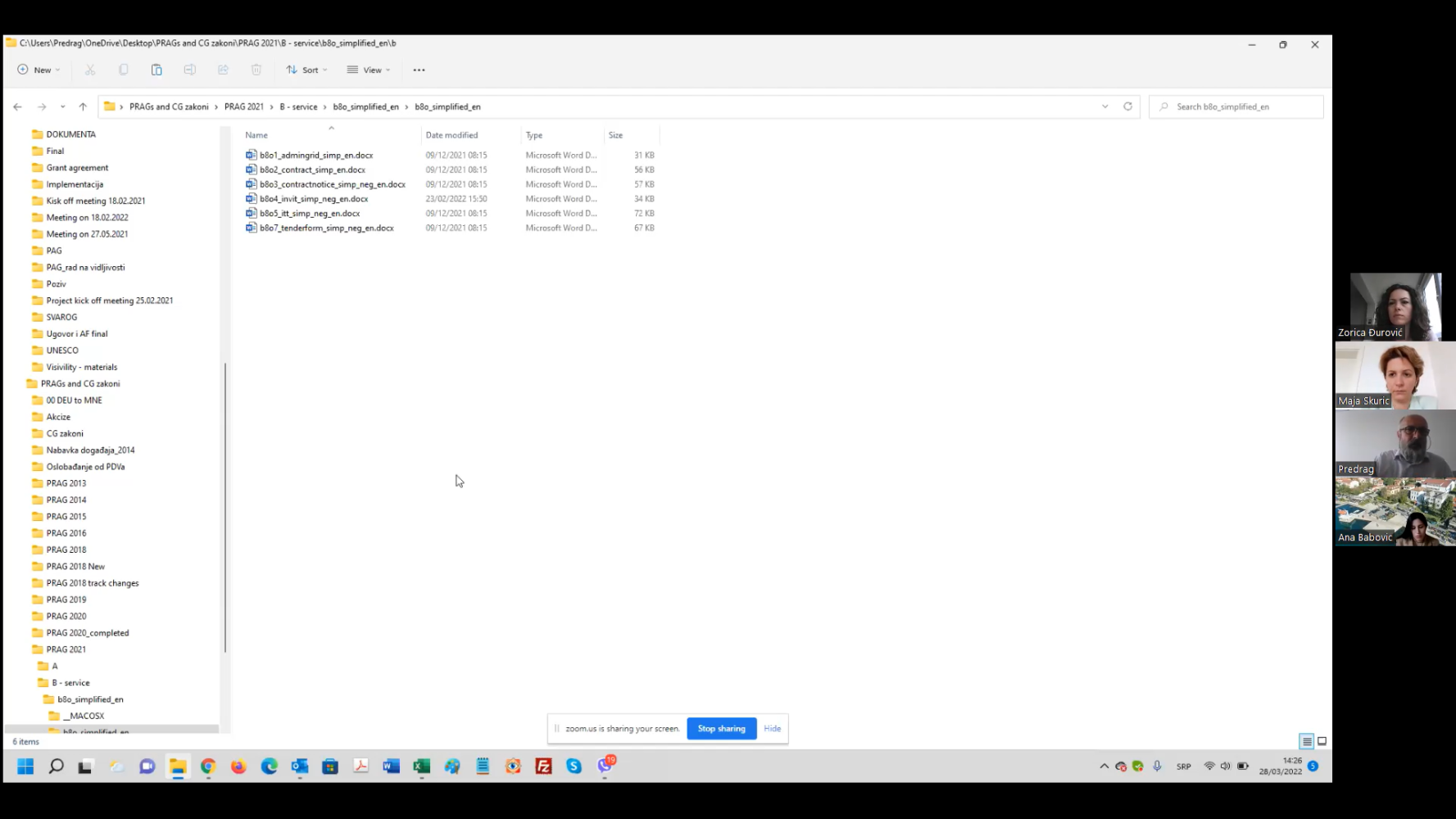Hide the Zoom sharing notification bar
The height and width of the screenshot is (819, 1456).
point(772,729)
